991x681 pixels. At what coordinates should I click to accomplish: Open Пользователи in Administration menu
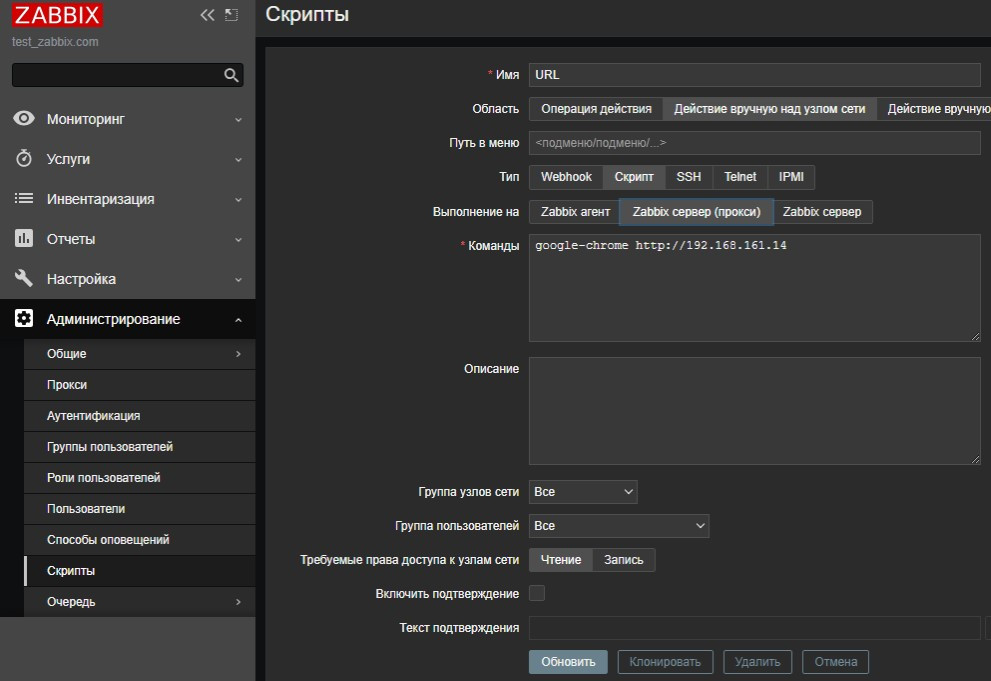click(86, 509)
